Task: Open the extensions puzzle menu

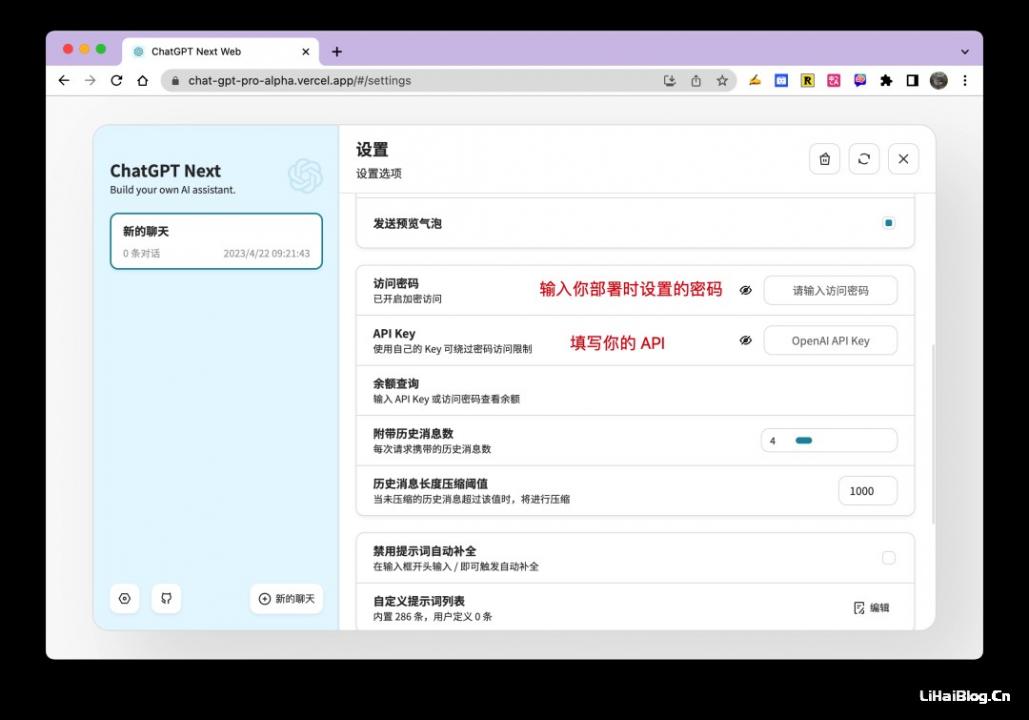Action: (886, 81)
